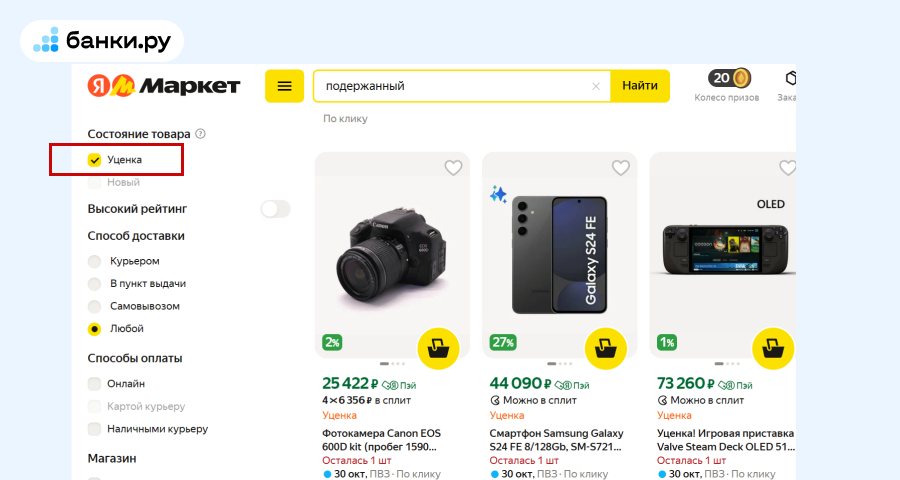This screenshot has width=900, height=480.
Task: Uncheck the Уценка checkbox
Action: click(x=95, y=159)
